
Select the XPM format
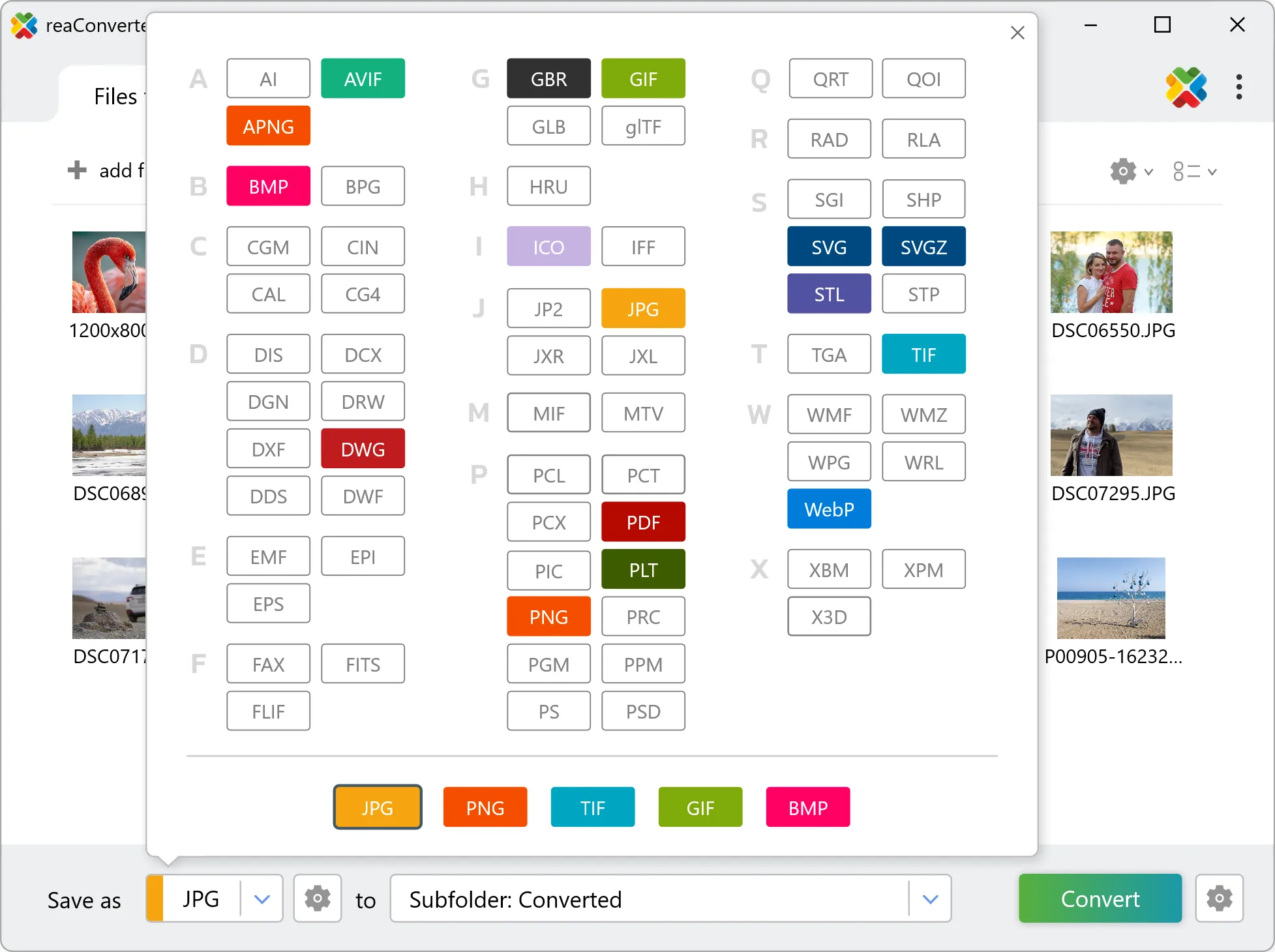(x=923, y=569)
